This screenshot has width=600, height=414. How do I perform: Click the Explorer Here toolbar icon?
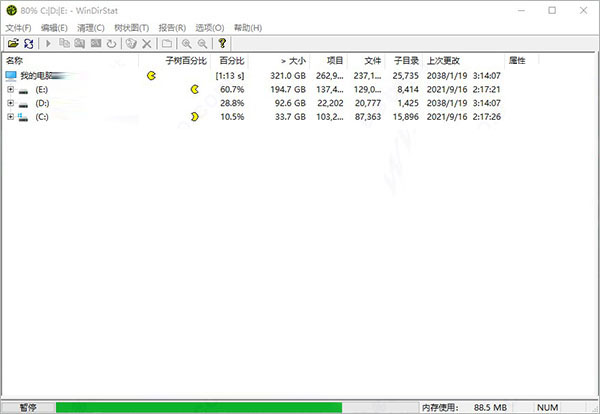80,43
